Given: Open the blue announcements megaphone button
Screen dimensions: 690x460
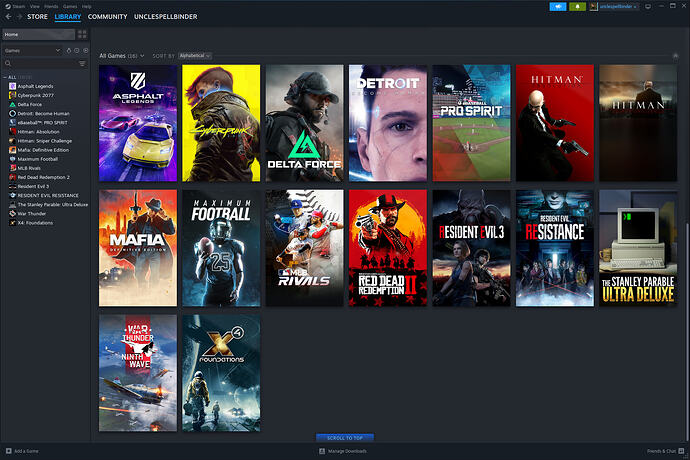Looking at the screenshot, I should click(558, 7).
